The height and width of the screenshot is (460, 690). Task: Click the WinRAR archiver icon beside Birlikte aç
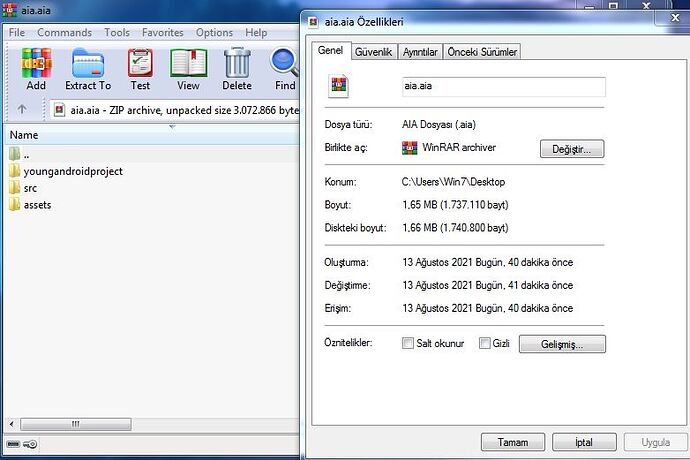(410, 148)
